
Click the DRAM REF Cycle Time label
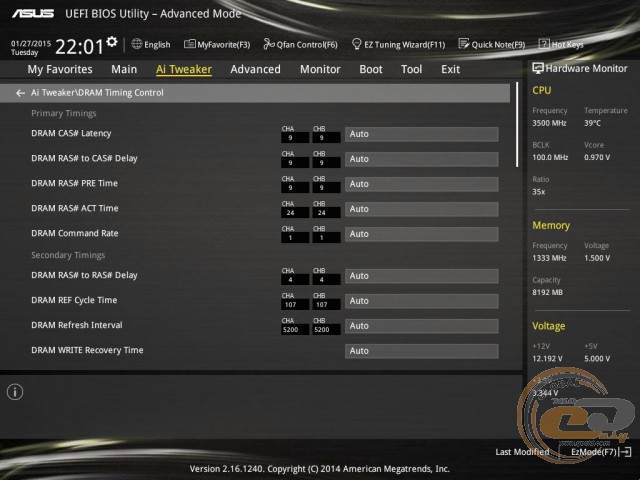pyautogui.click(x=74, y=300)
